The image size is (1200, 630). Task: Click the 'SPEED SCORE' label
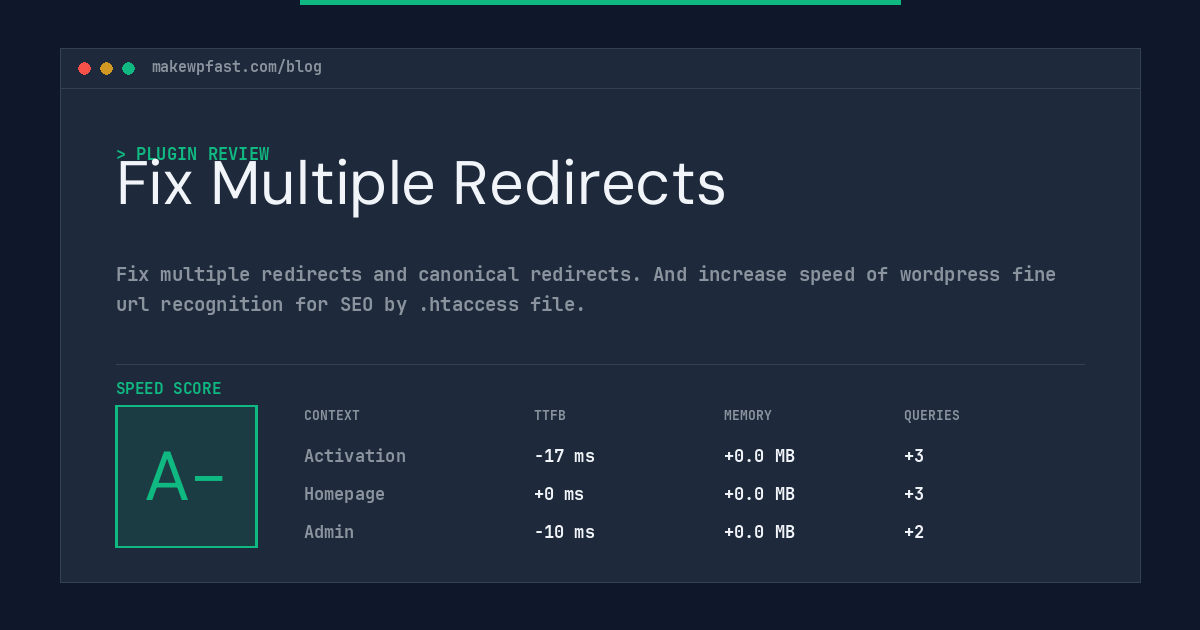coord(169,389)
